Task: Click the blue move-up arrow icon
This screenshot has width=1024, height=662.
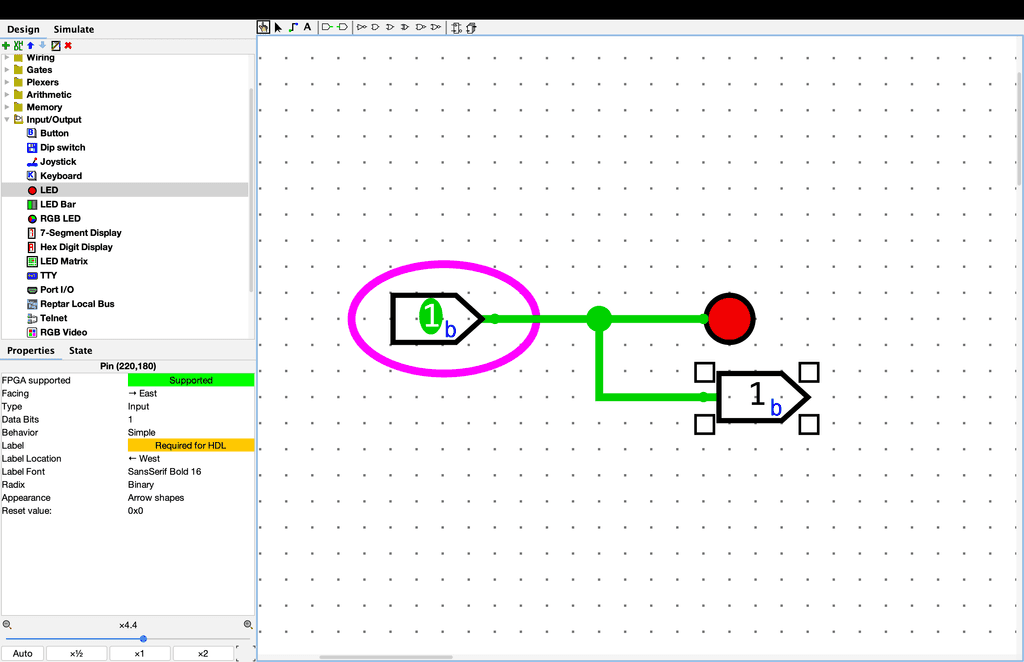Action: (x=30, y=45)
